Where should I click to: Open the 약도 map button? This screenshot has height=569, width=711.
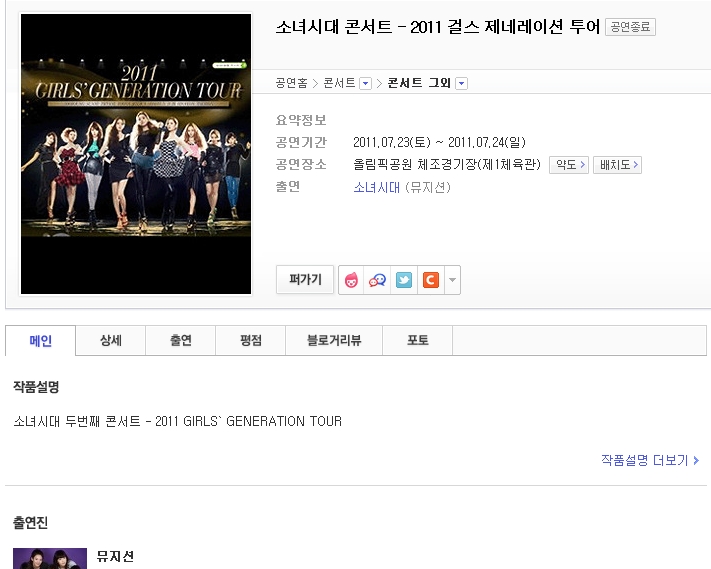coord(569,165)
